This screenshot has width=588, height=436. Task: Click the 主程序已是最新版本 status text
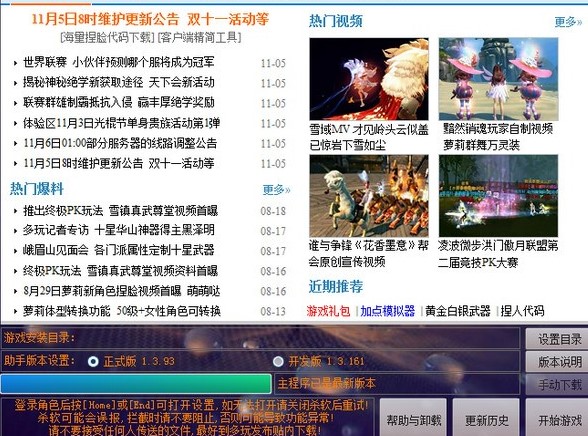(326, 383)
